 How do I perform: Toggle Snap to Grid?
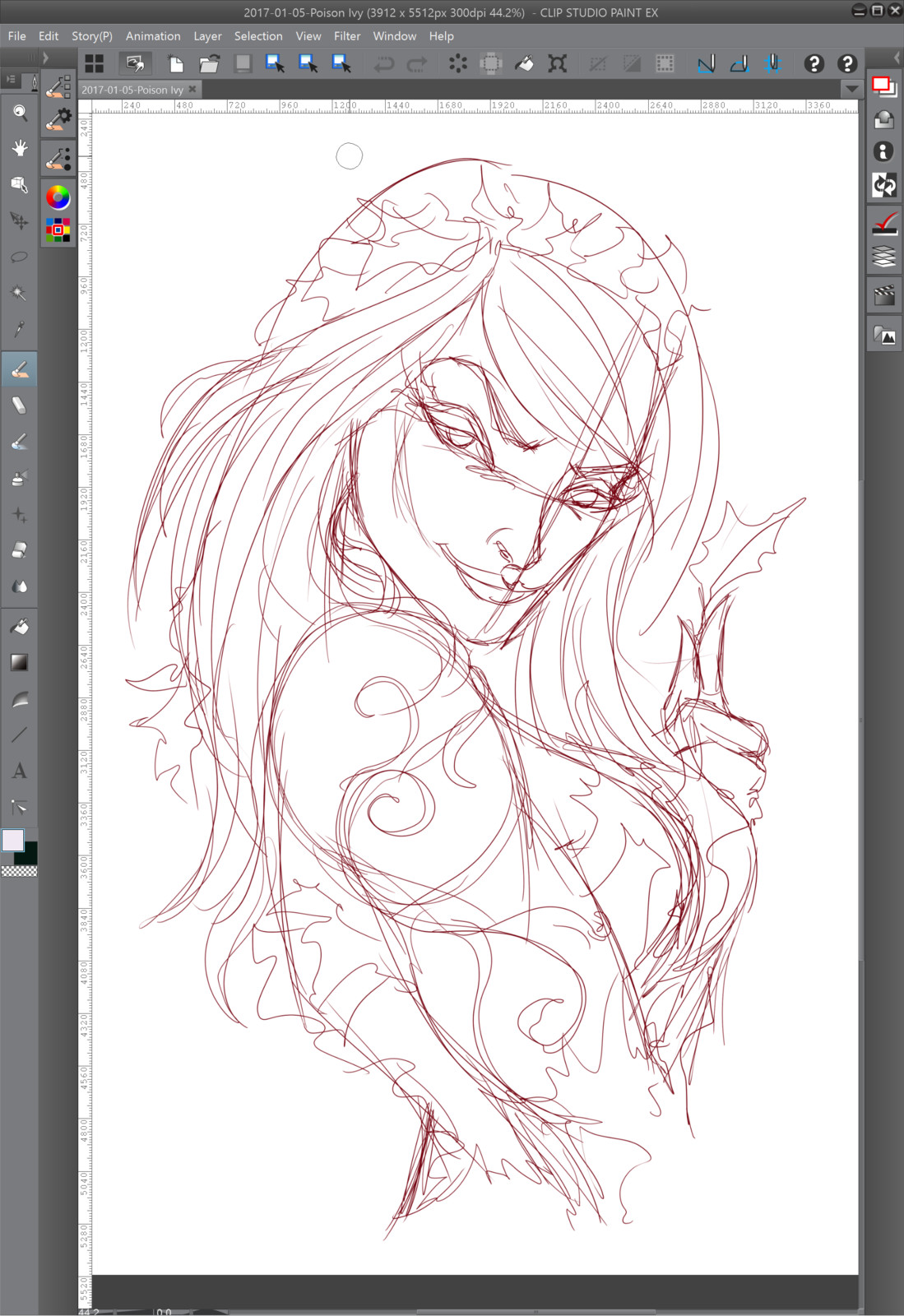coord(773,63)
